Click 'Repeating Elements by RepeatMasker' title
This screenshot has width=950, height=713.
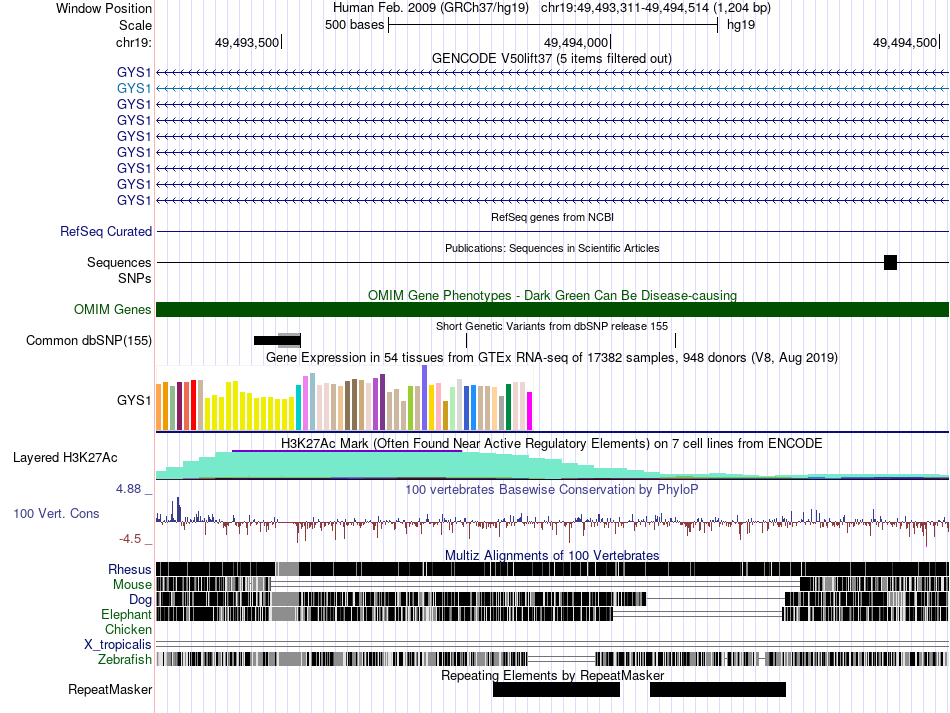click(x=552, y=675)
